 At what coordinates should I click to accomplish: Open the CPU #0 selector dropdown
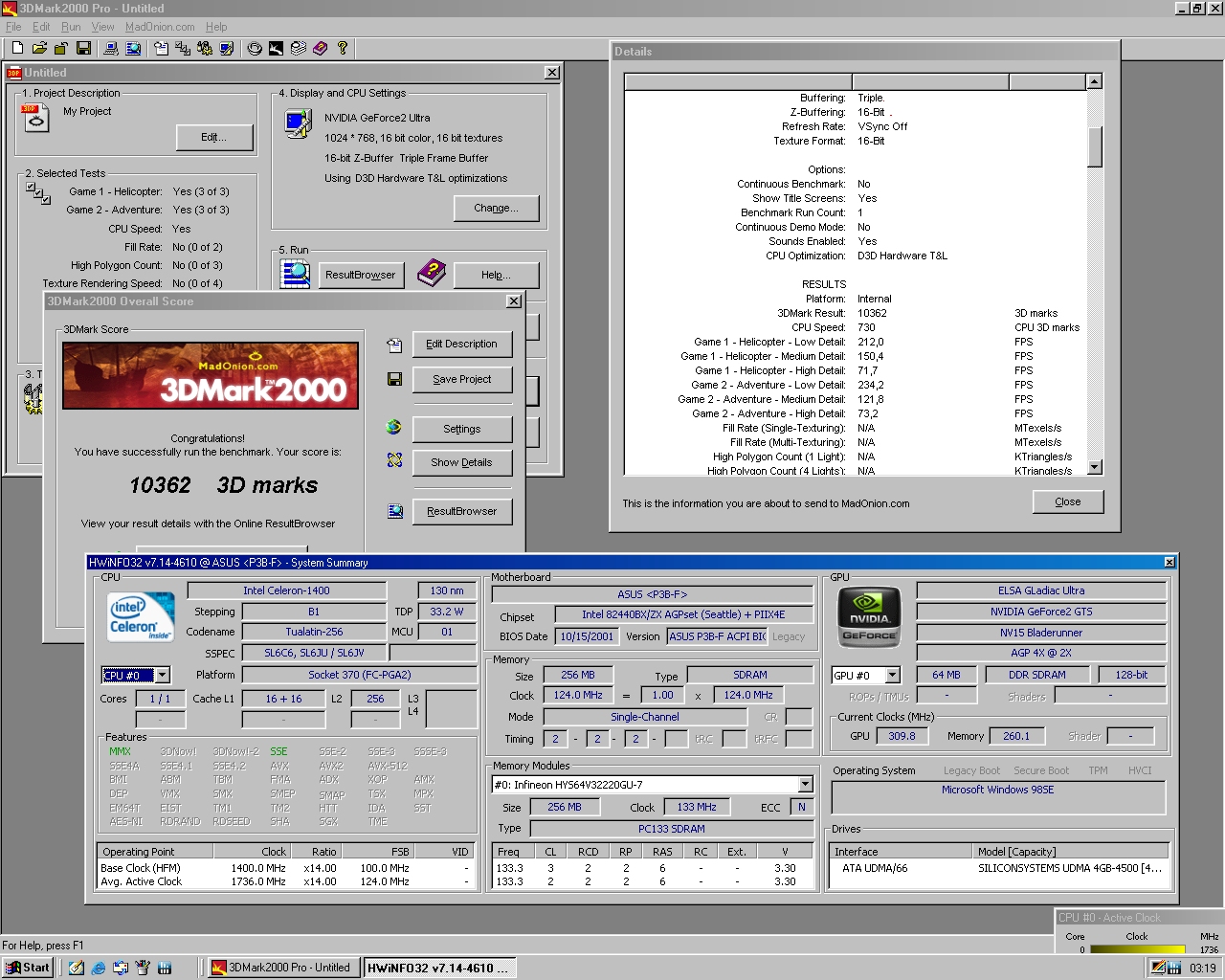coord(163,675)
